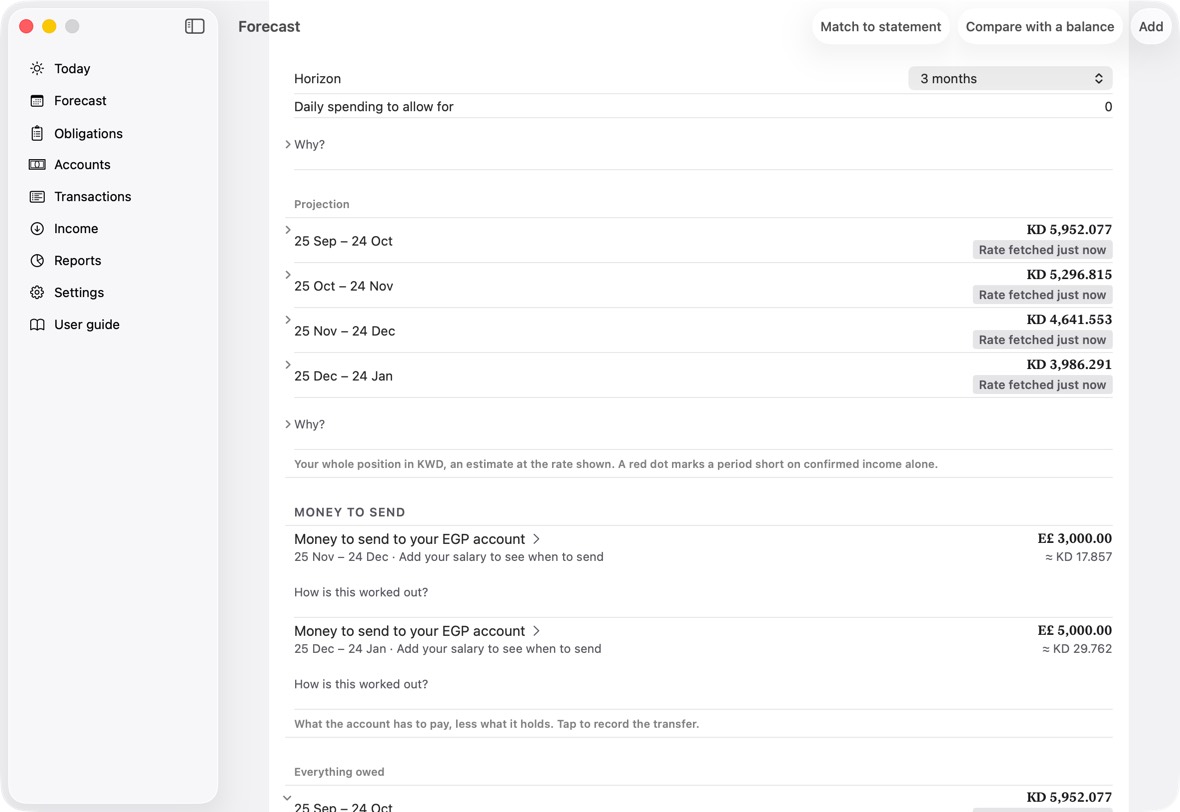Click the Obligations clipboard icon
This screenshot has width=1180, height=812.
pos(37,133)
